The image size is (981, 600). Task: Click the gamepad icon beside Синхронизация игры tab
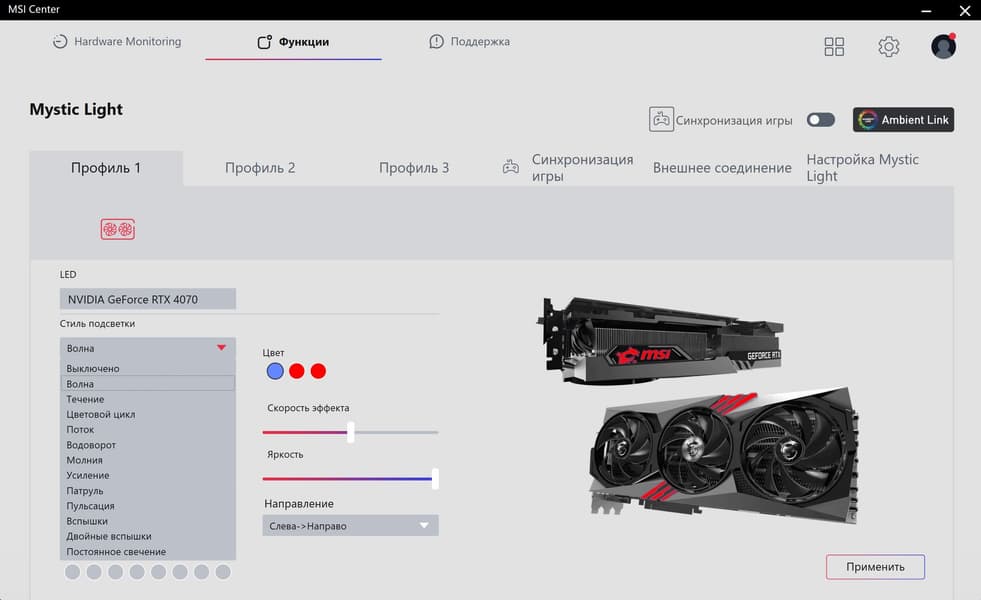[x=511, y=168]
